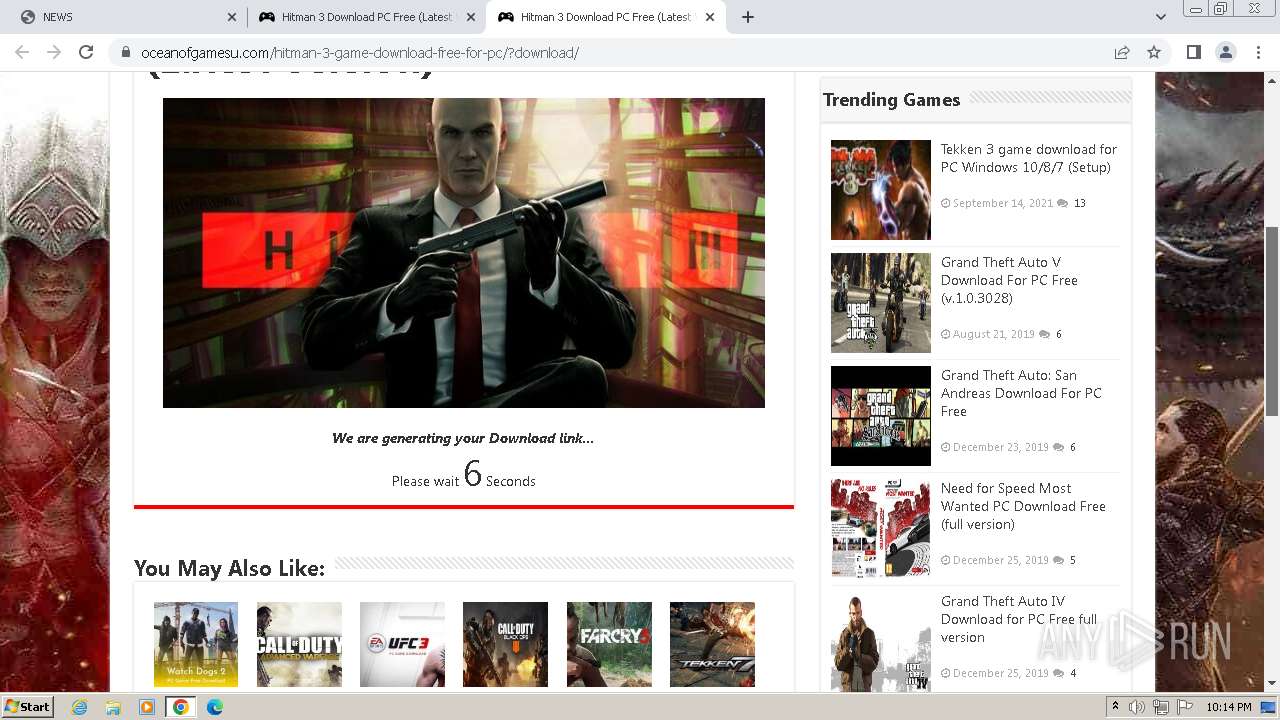Close the NEWS tab
Viewport: 1280px width, 720px height.
click(232, 17)
